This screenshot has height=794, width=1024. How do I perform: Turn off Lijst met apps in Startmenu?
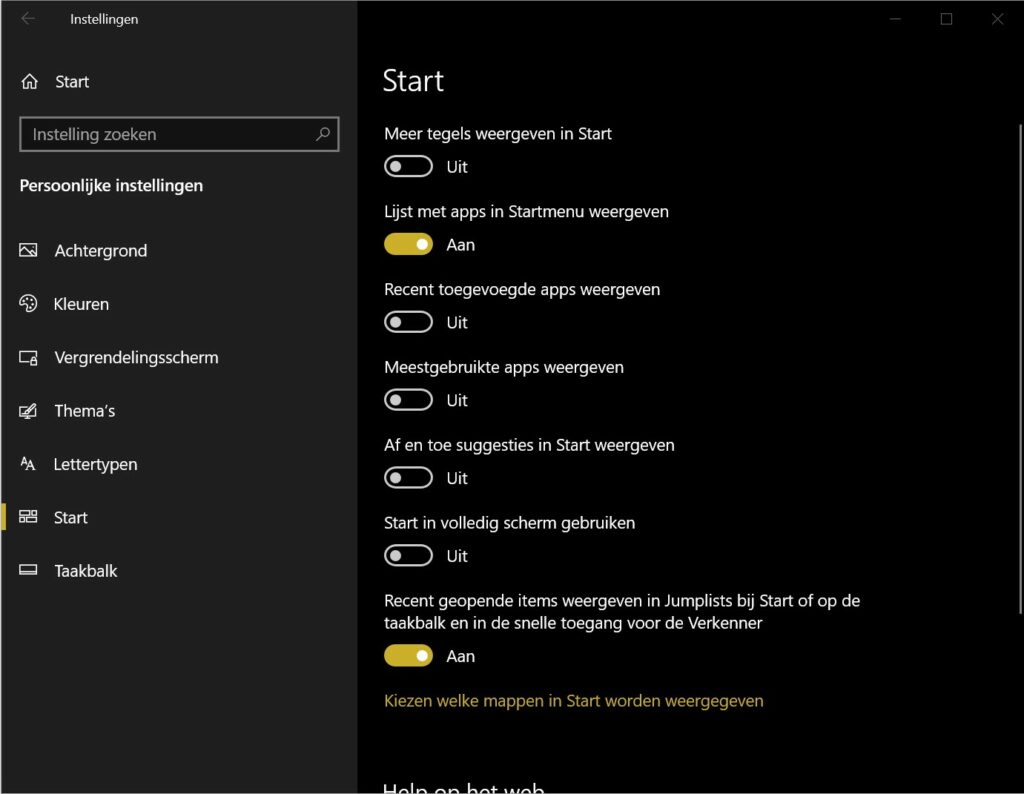pos(408,244)
